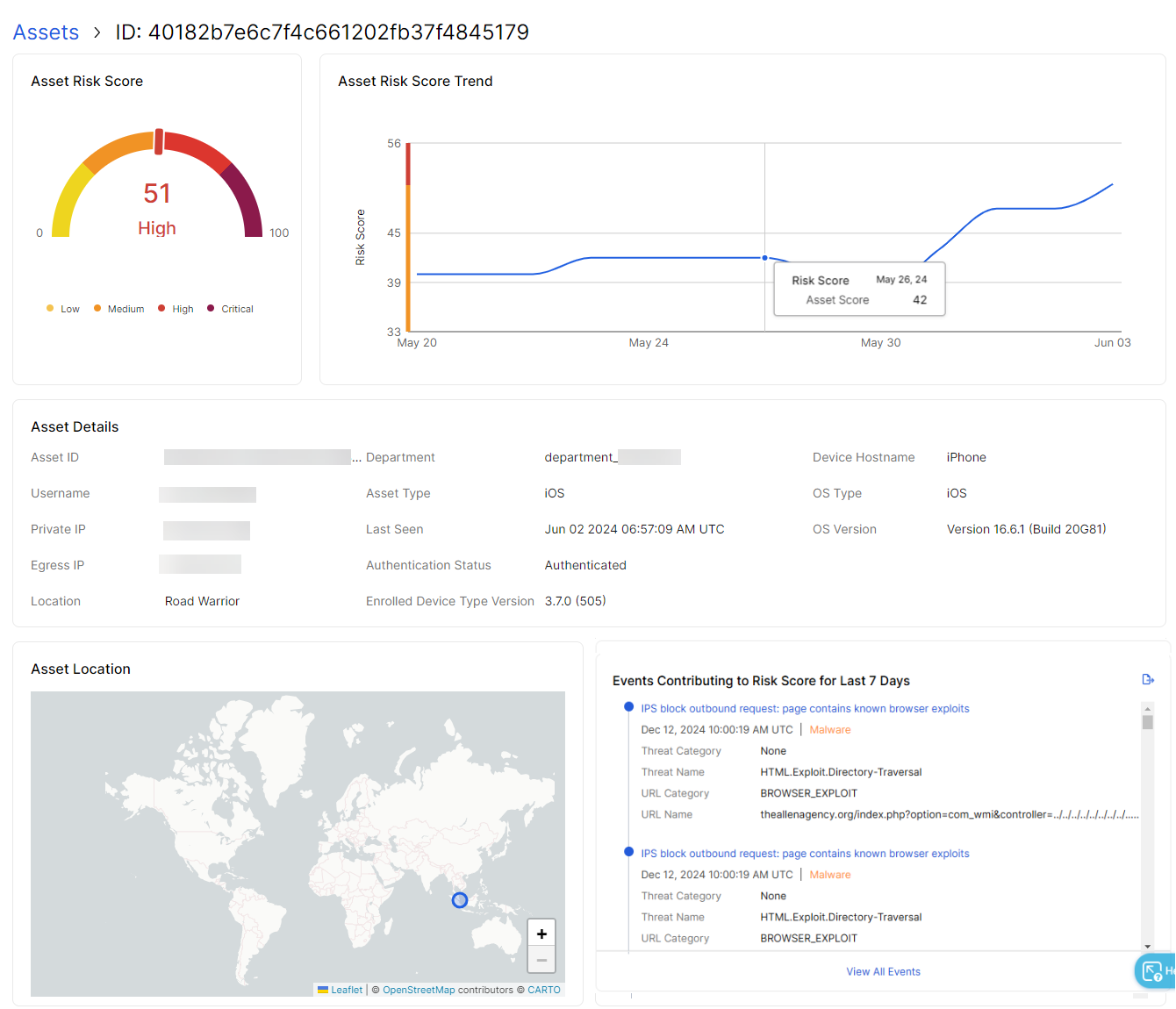Zoom out on the asset location map
The width and height of the screenshot is (1176, 1009).
pyautogui.click(x=541, y=960)
